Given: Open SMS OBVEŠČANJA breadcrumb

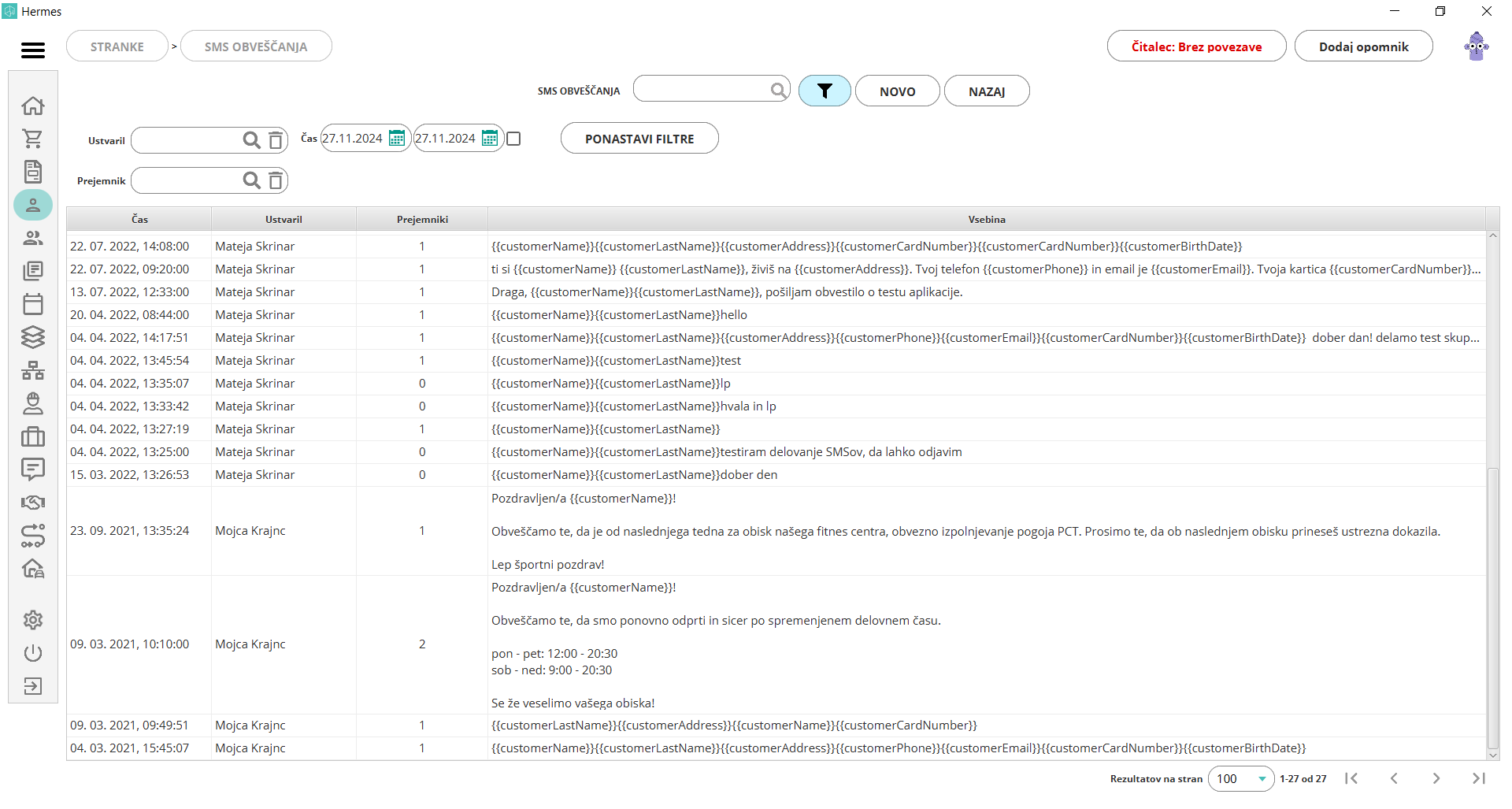Looking at the screenshot, I should (256, 46).
